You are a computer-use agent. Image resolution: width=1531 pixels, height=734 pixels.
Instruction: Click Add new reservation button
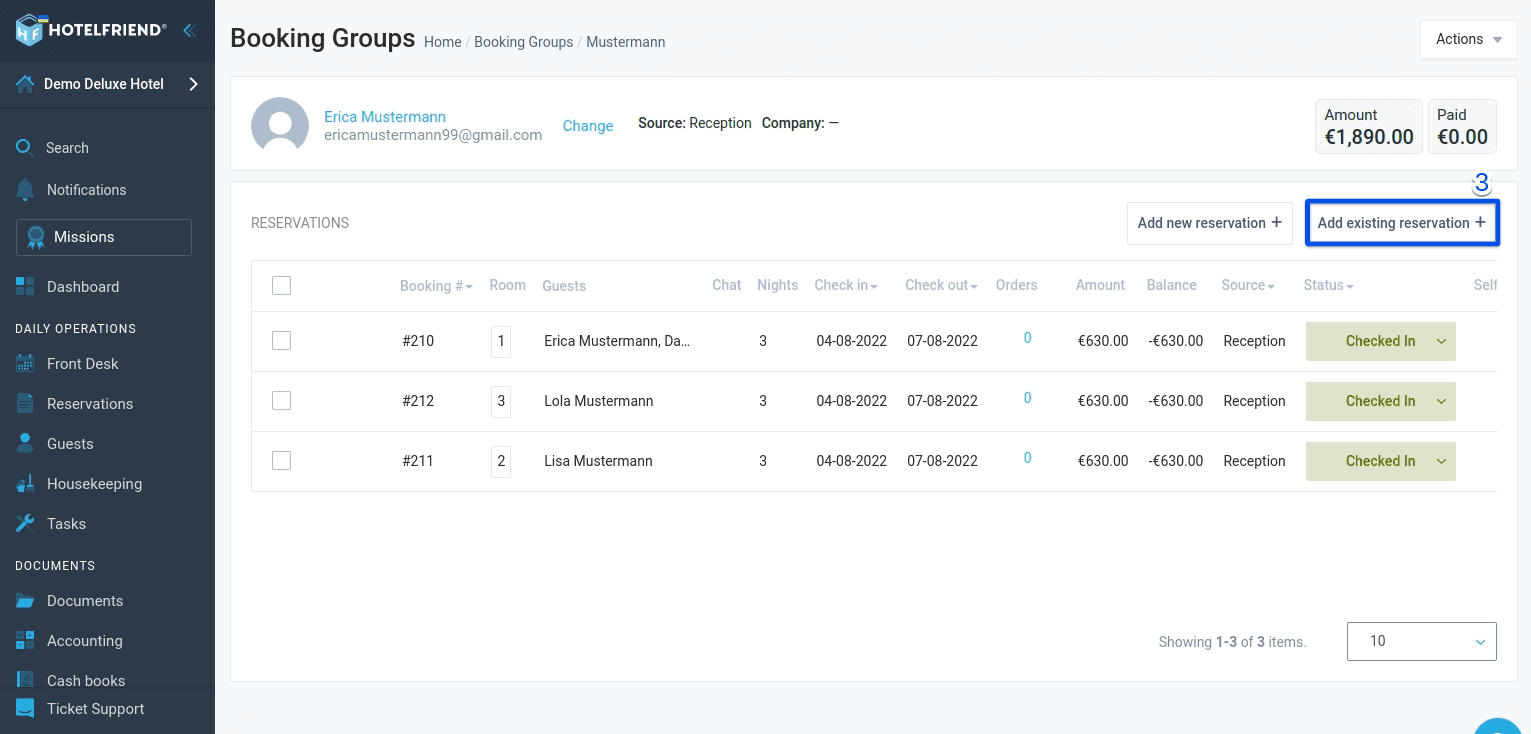tap(1209, 223)
